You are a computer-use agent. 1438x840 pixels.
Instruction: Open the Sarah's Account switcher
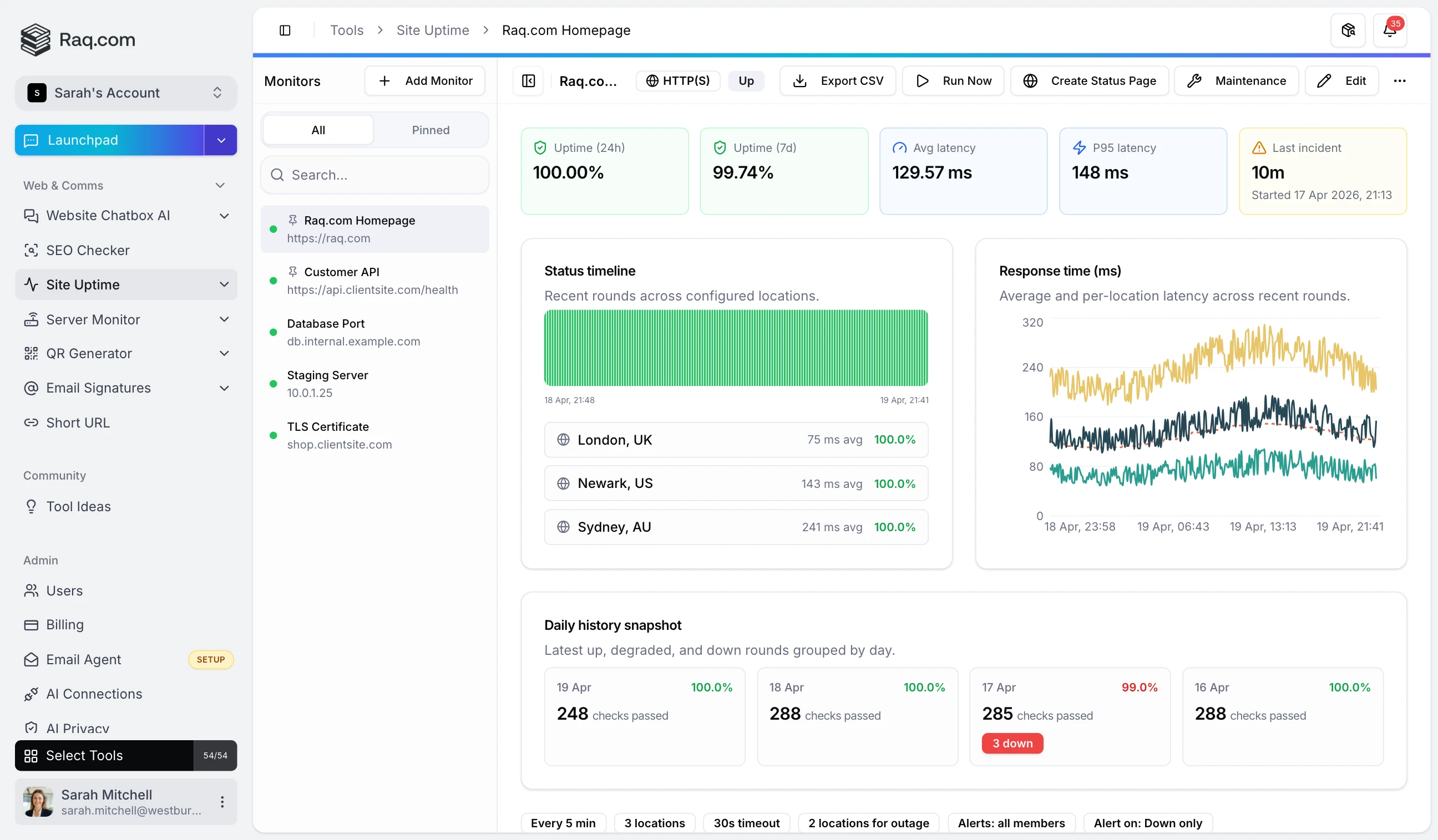tap(125, 93)
